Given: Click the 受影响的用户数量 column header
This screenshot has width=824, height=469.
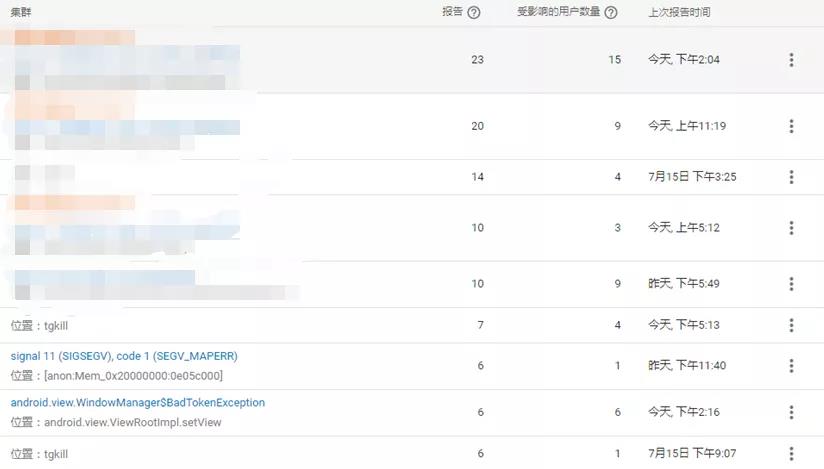Looking at the screenshot, I should click(559, 12).
